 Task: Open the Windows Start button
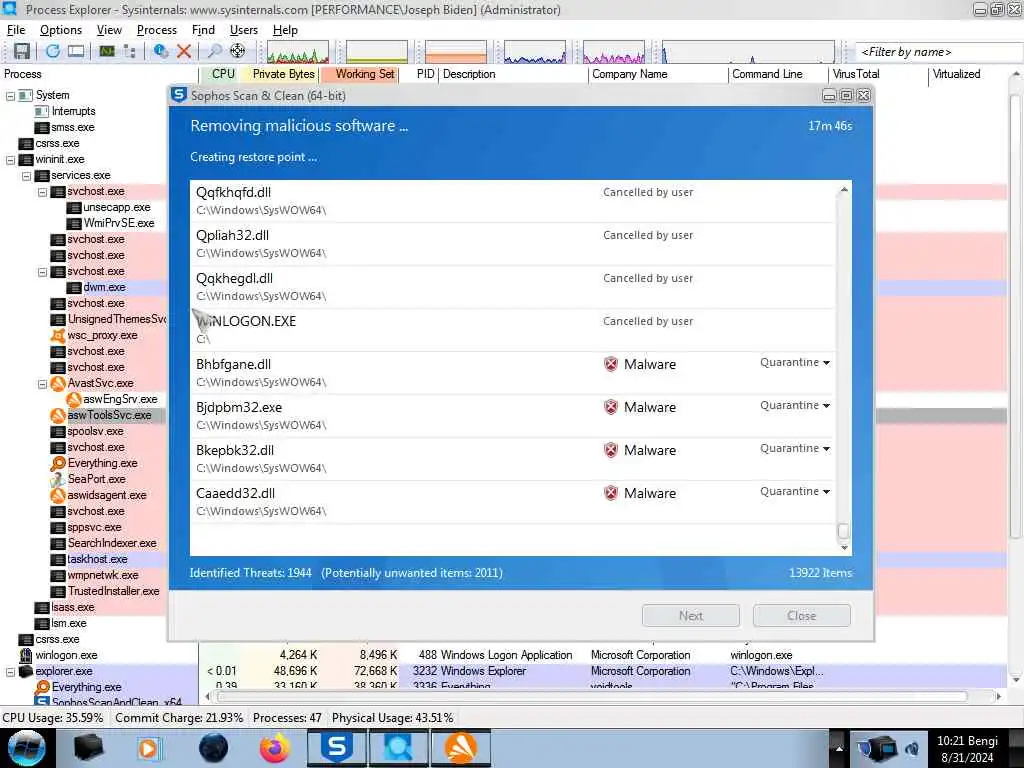tap(27, 748)
